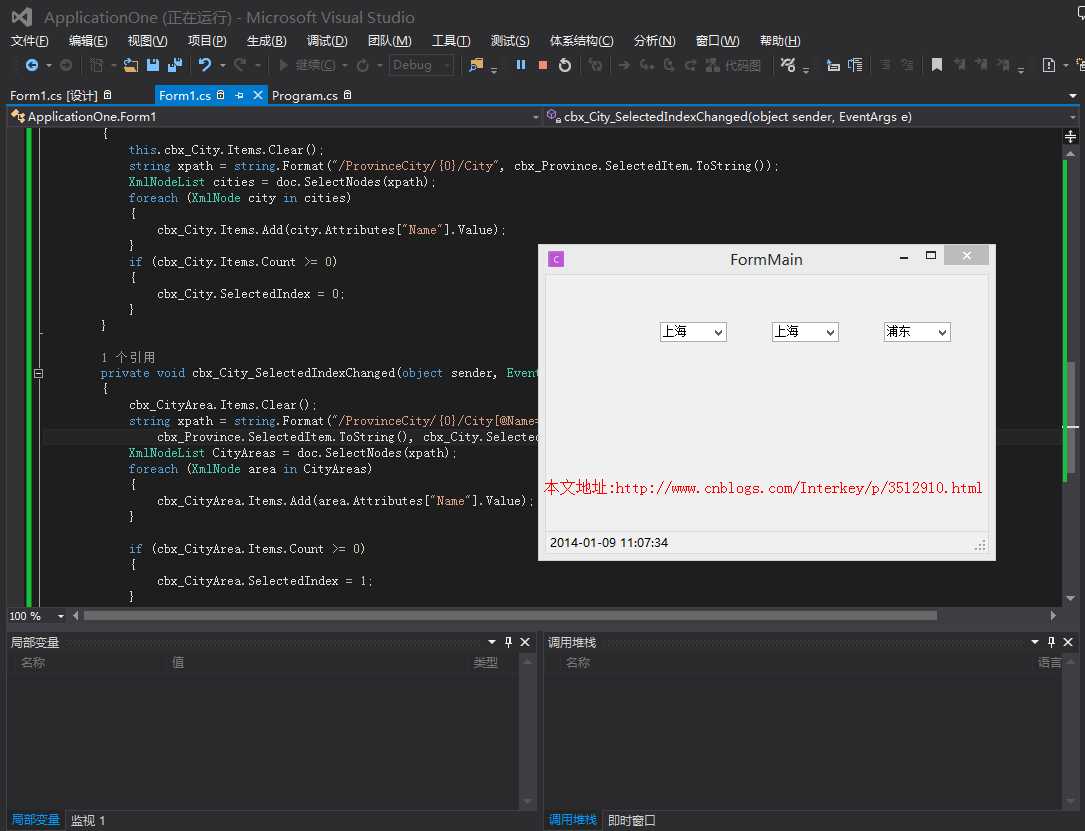Screen dimensions: 1085x831
Task: Close the Call Stack (调用堆栈) panel
Action: (x=1068, y=642)
